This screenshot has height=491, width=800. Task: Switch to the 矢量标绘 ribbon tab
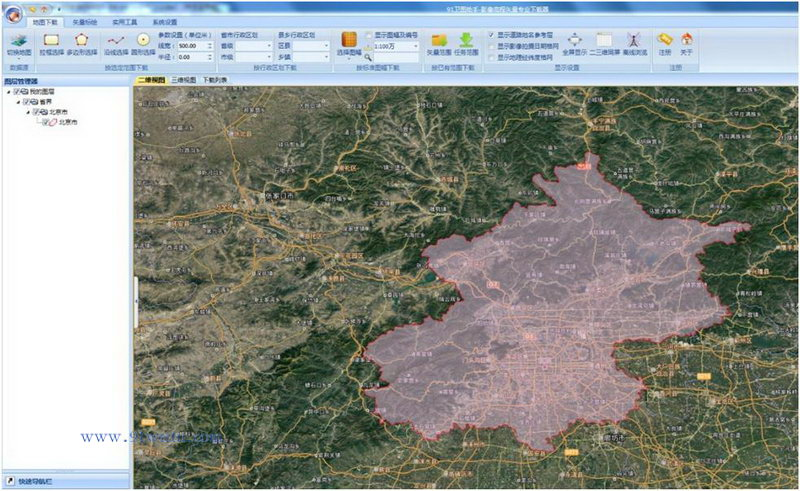(85, 22)
